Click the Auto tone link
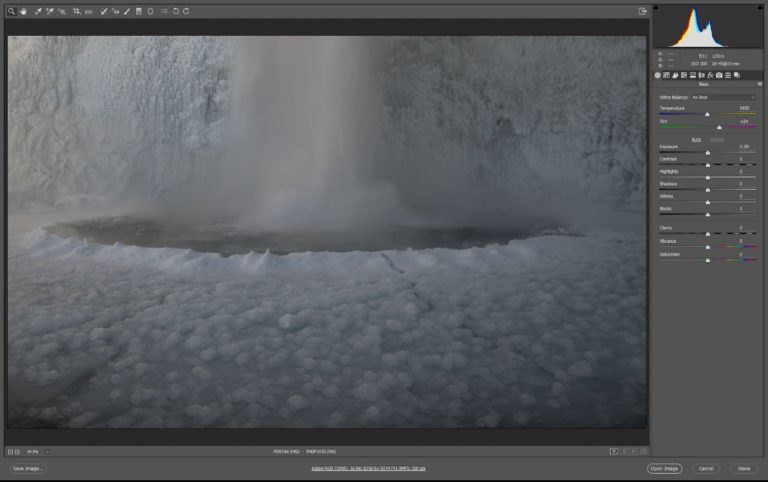 tap(696, 140)
